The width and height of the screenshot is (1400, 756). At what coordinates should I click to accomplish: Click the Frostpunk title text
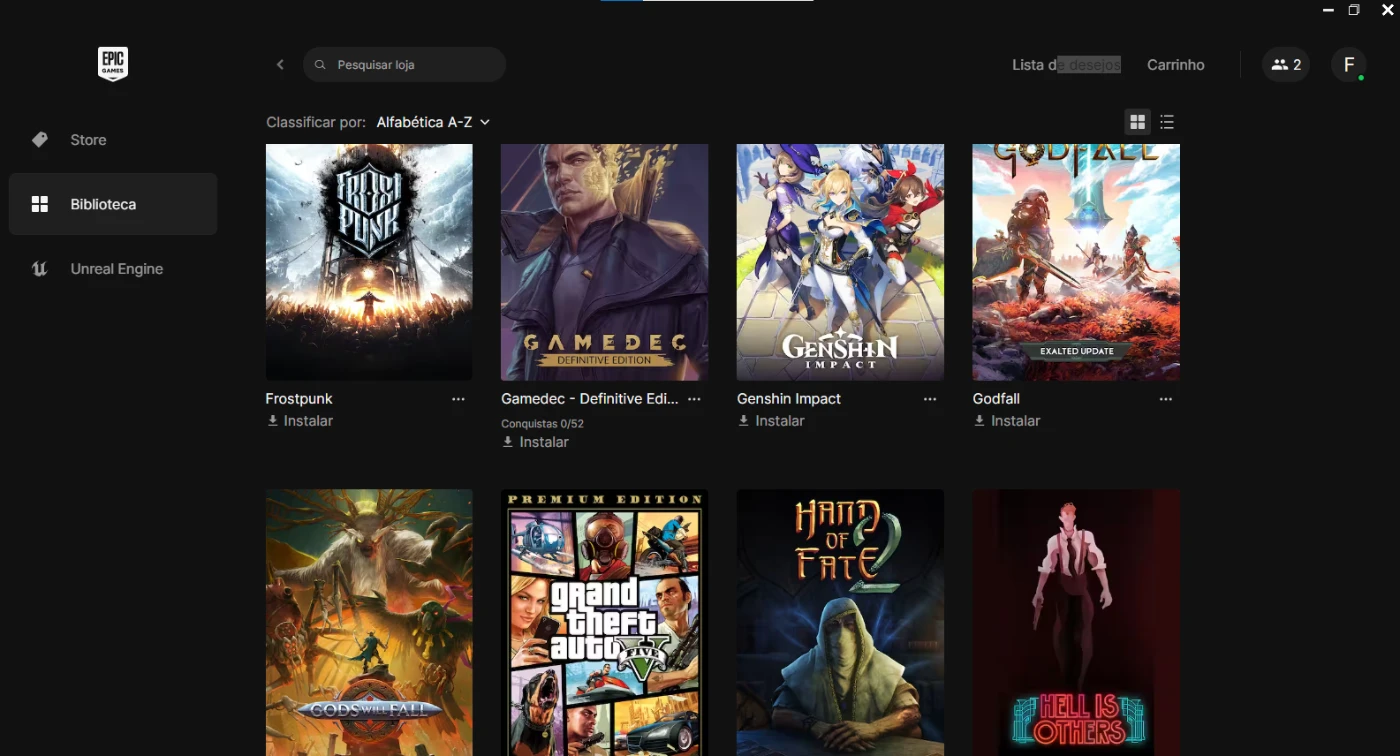[x=299, y=399]
